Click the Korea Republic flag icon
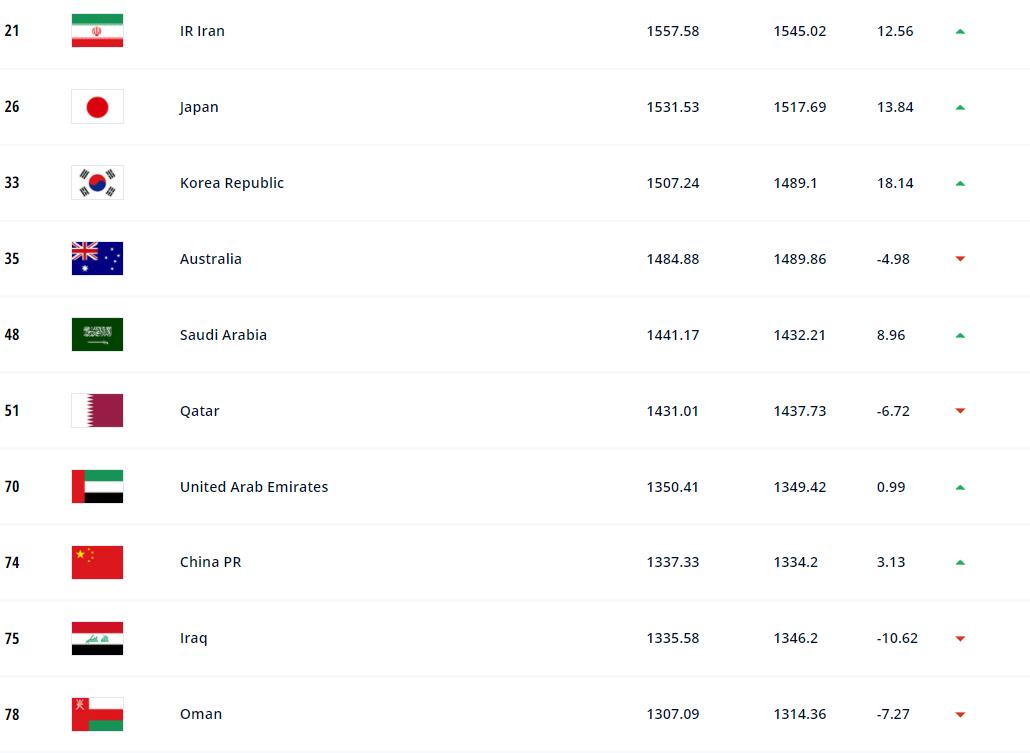Screen dimensions: 1030x753 coord(97,183)
